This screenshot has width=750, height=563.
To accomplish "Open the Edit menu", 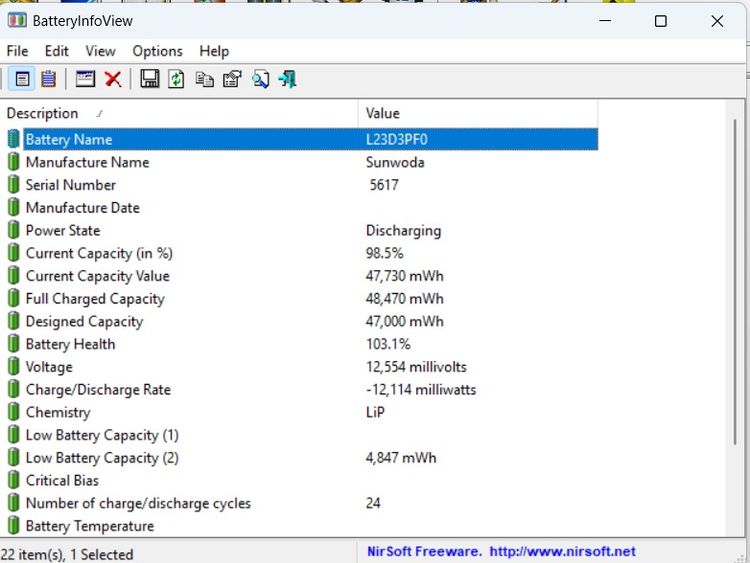I will [x=56, y=51].
